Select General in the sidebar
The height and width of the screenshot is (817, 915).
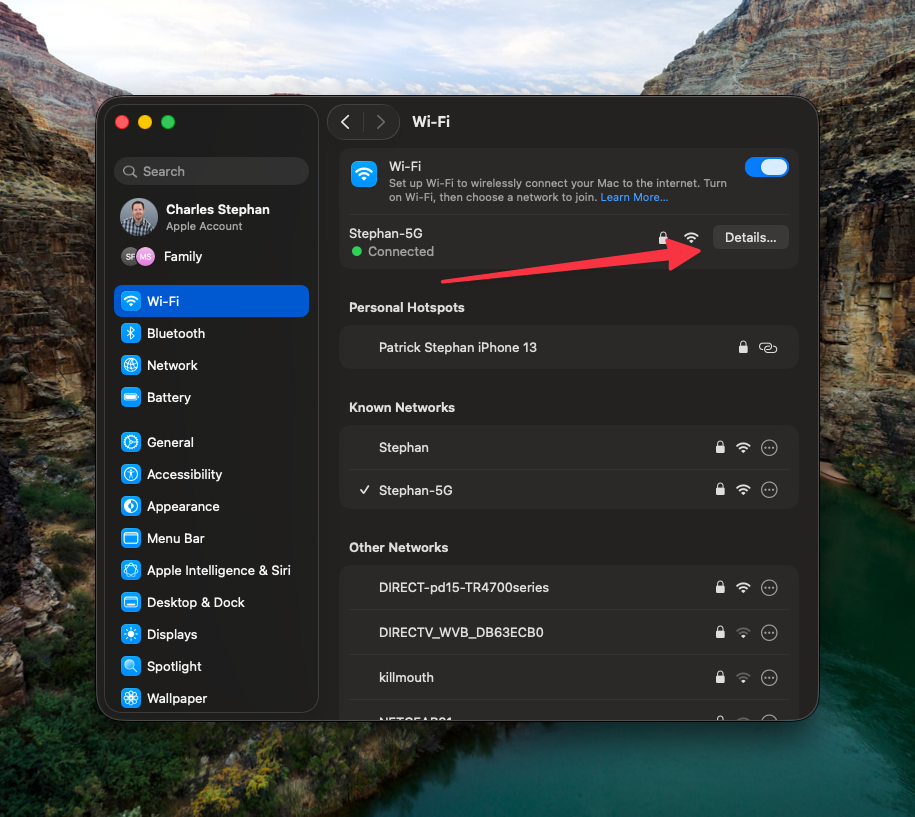(x=170, y=442)
